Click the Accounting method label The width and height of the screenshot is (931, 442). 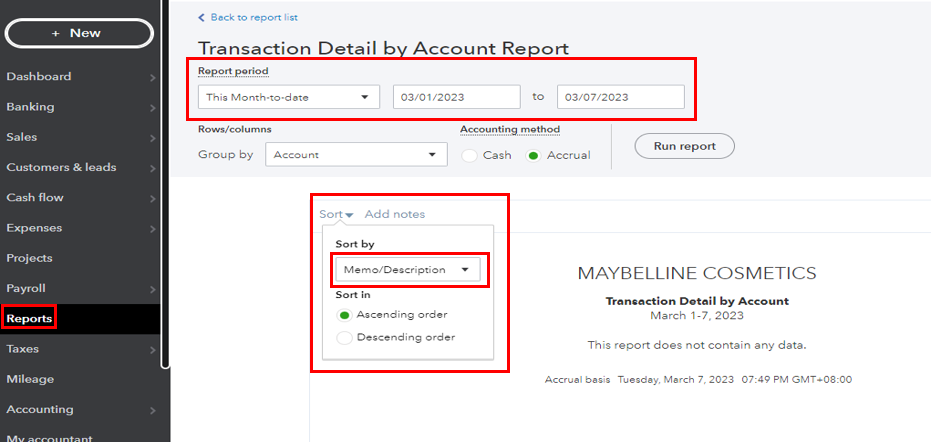[510, 129]
